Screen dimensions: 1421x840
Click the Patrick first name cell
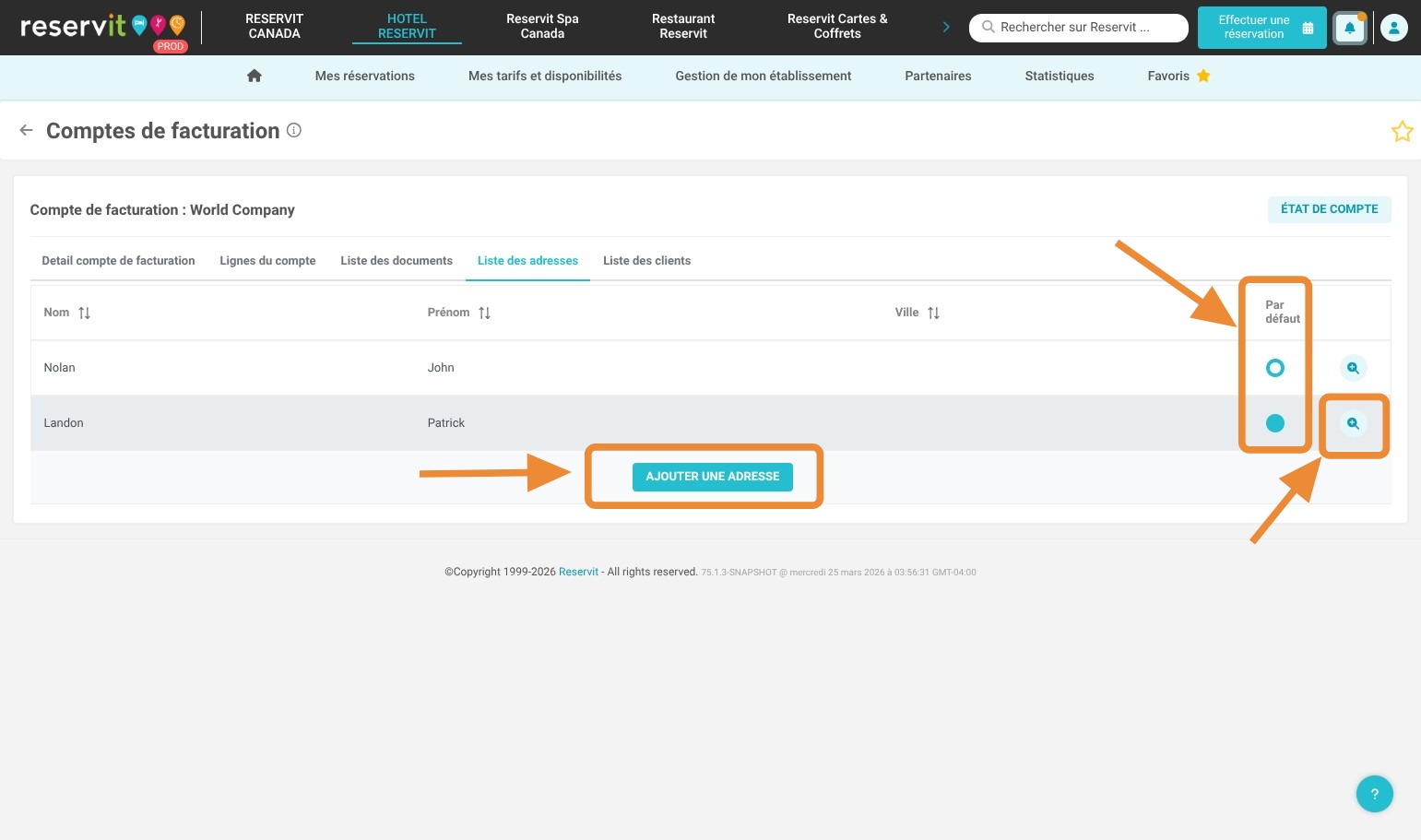click(446, 423)
